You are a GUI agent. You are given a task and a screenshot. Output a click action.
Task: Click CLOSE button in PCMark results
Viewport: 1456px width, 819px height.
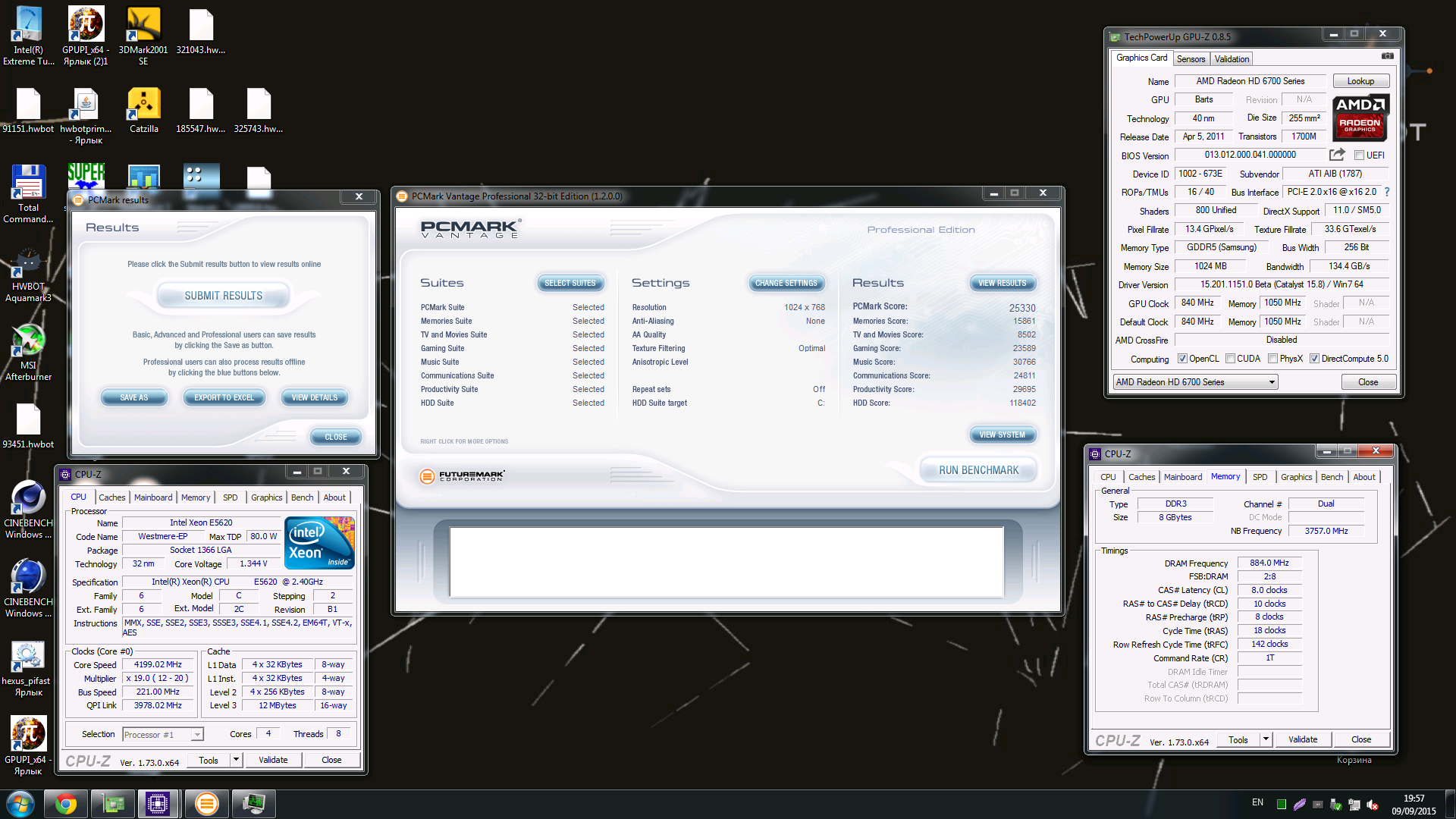(x=335, y=438)
